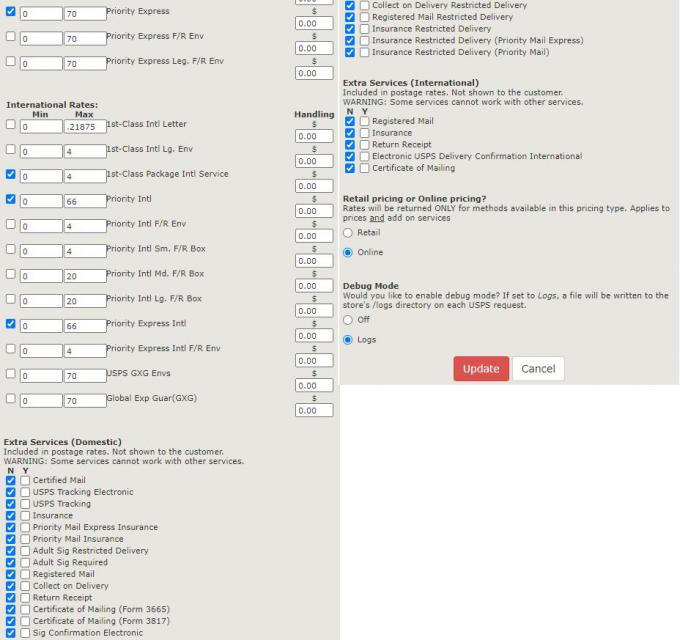The image size is (680, 640).
Task: Check Y for international Certificate of Mailing
Action: [x=364, y=168]
